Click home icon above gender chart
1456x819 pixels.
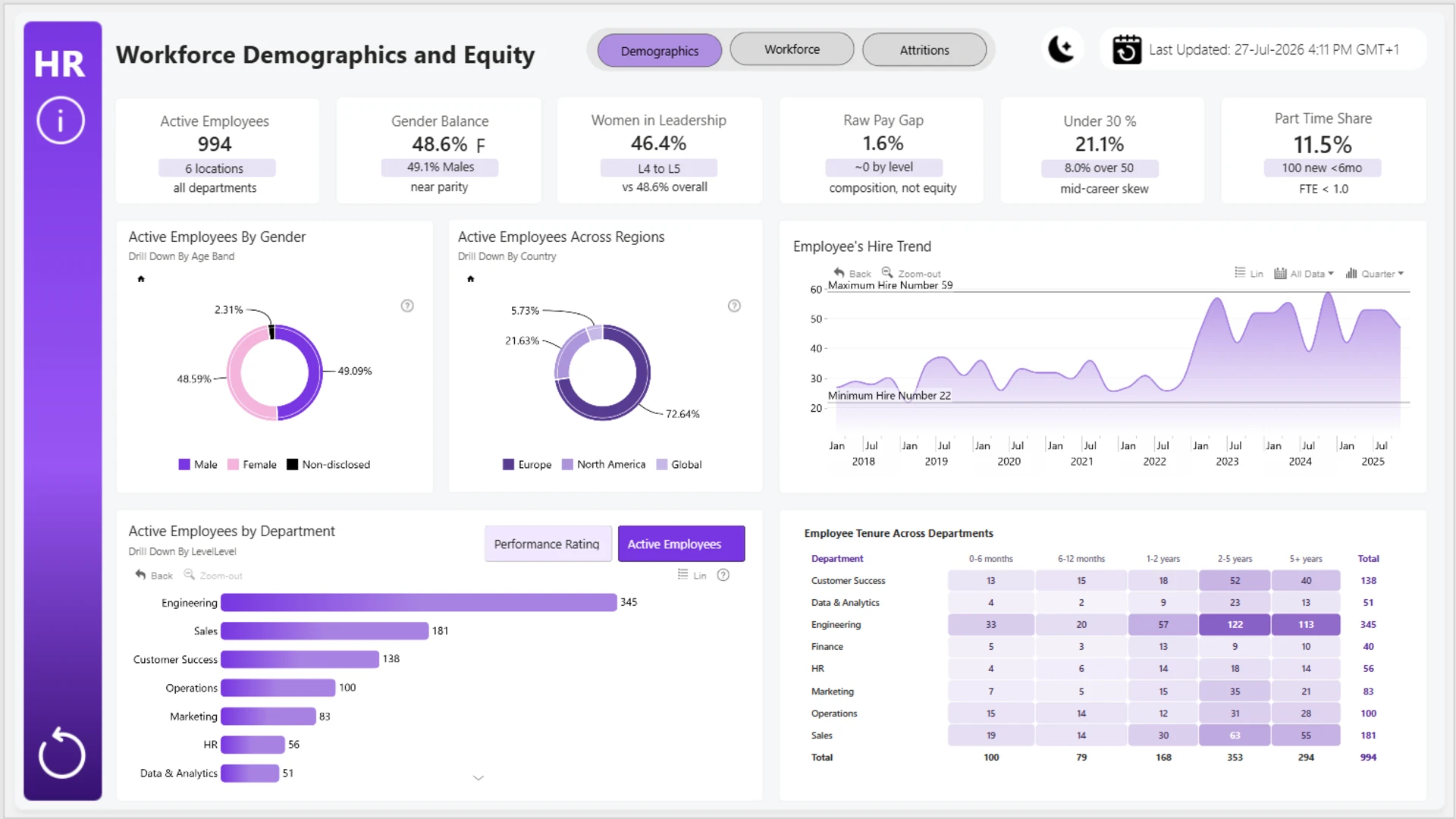(x=141, y=279)
